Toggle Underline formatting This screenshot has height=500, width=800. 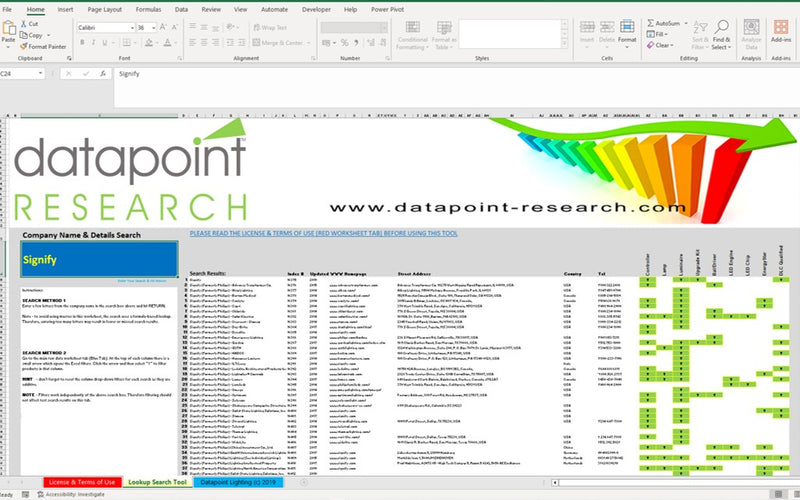(x=105, y=43)
